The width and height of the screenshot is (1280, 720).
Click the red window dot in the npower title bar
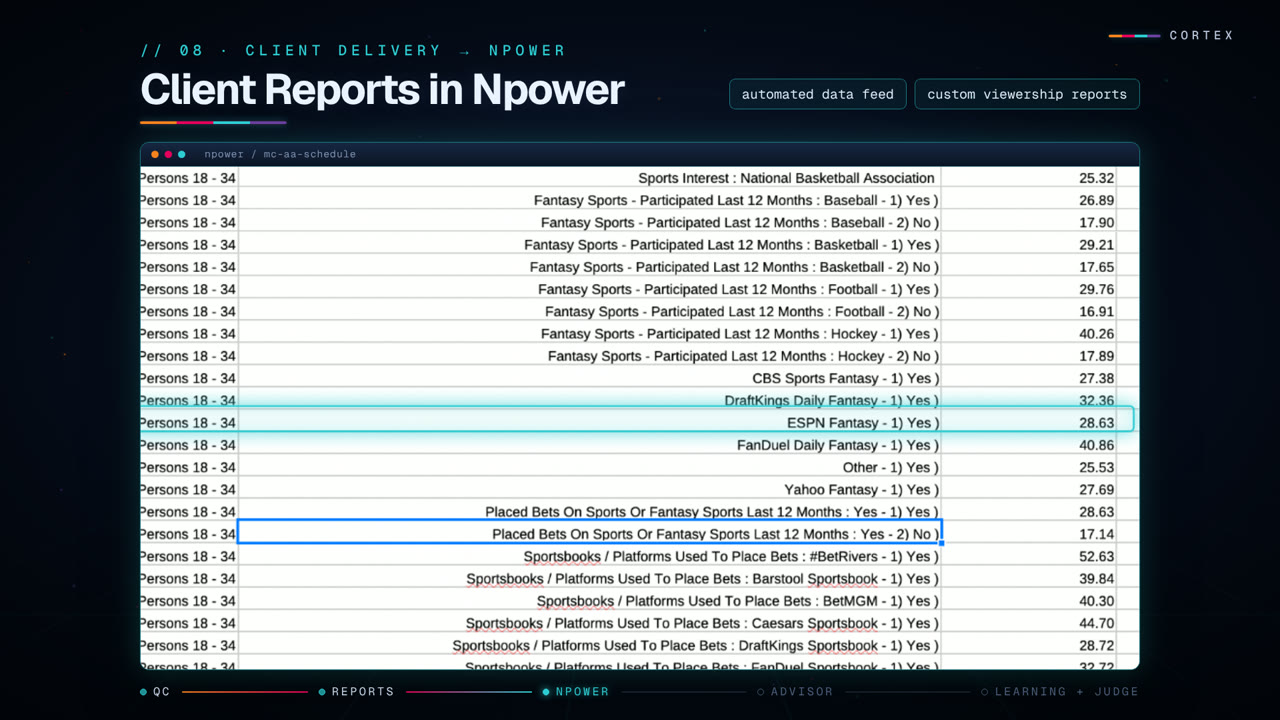[x=168, y=154]
